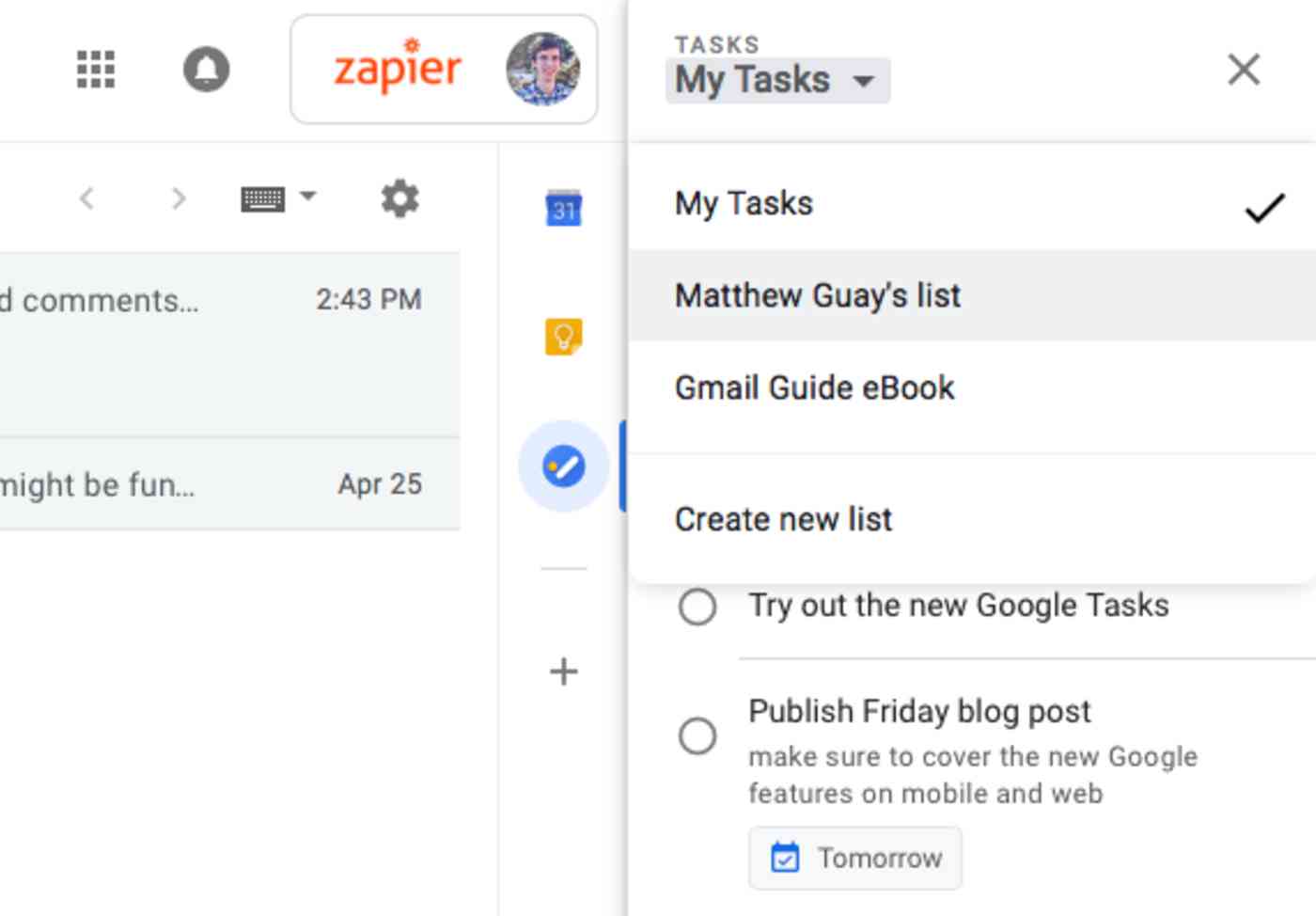The height and width of the screenshot is (916, 1316).
Task: Close the Tasks panel
Action: (x=1243, y=70)
